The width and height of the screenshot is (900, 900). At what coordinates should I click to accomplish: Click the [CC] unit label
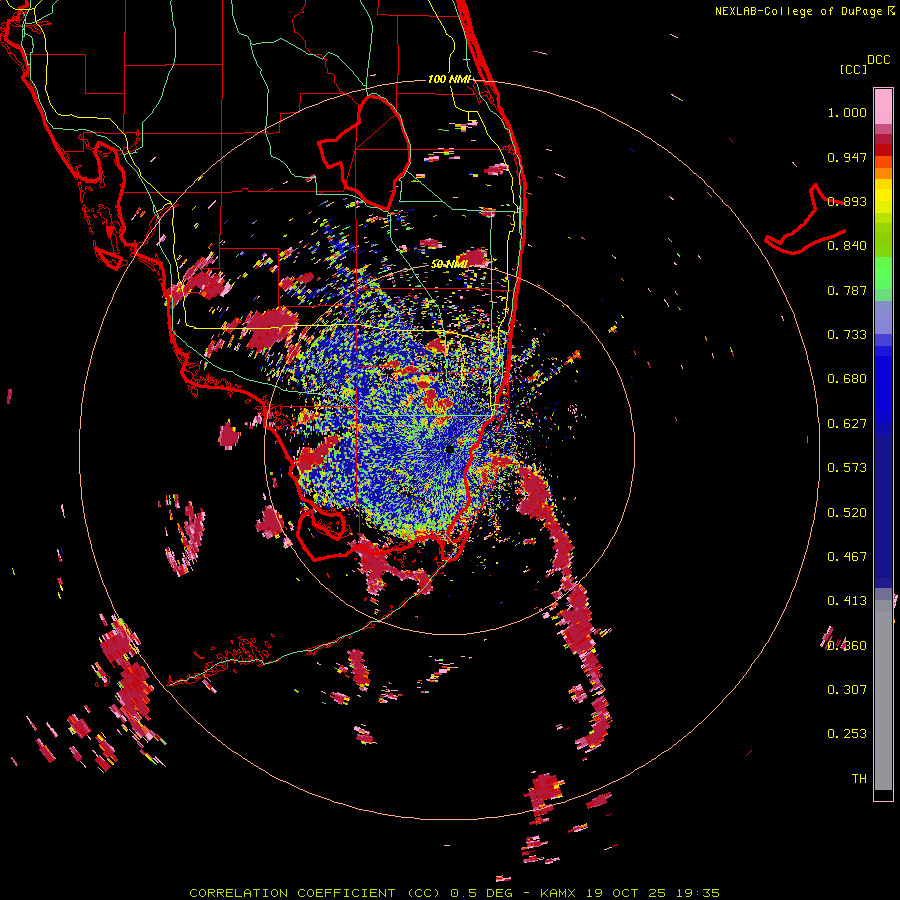click(x=854, y=69)
